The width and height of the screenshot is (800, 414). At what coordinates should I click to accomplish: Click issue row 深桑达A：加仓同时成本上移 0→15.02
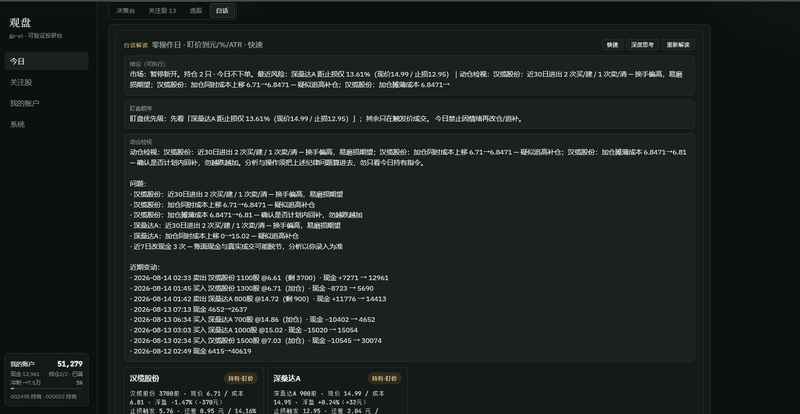214,236
